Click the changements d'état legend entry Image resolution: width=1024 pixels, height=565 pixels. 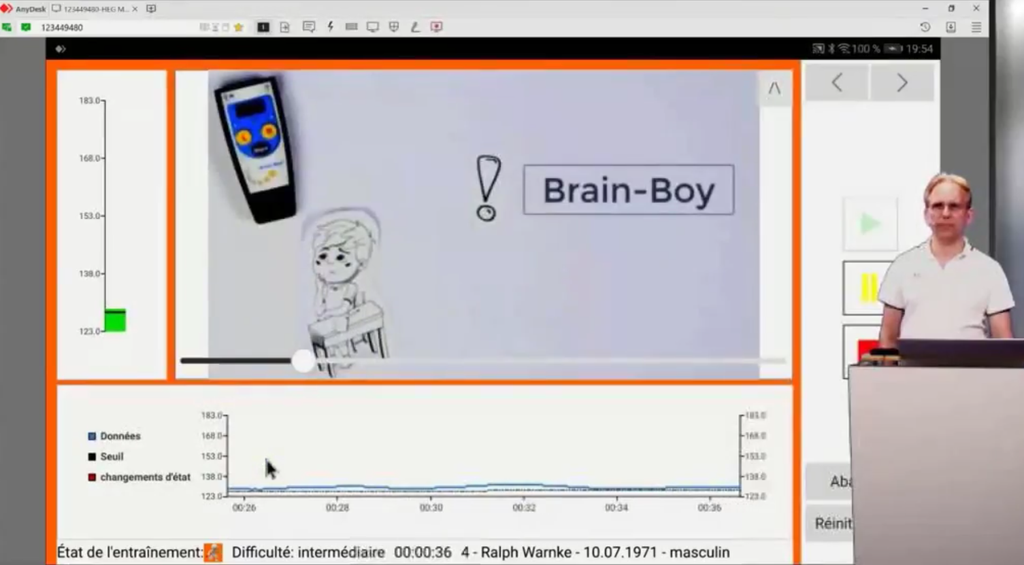coord(139,477)
